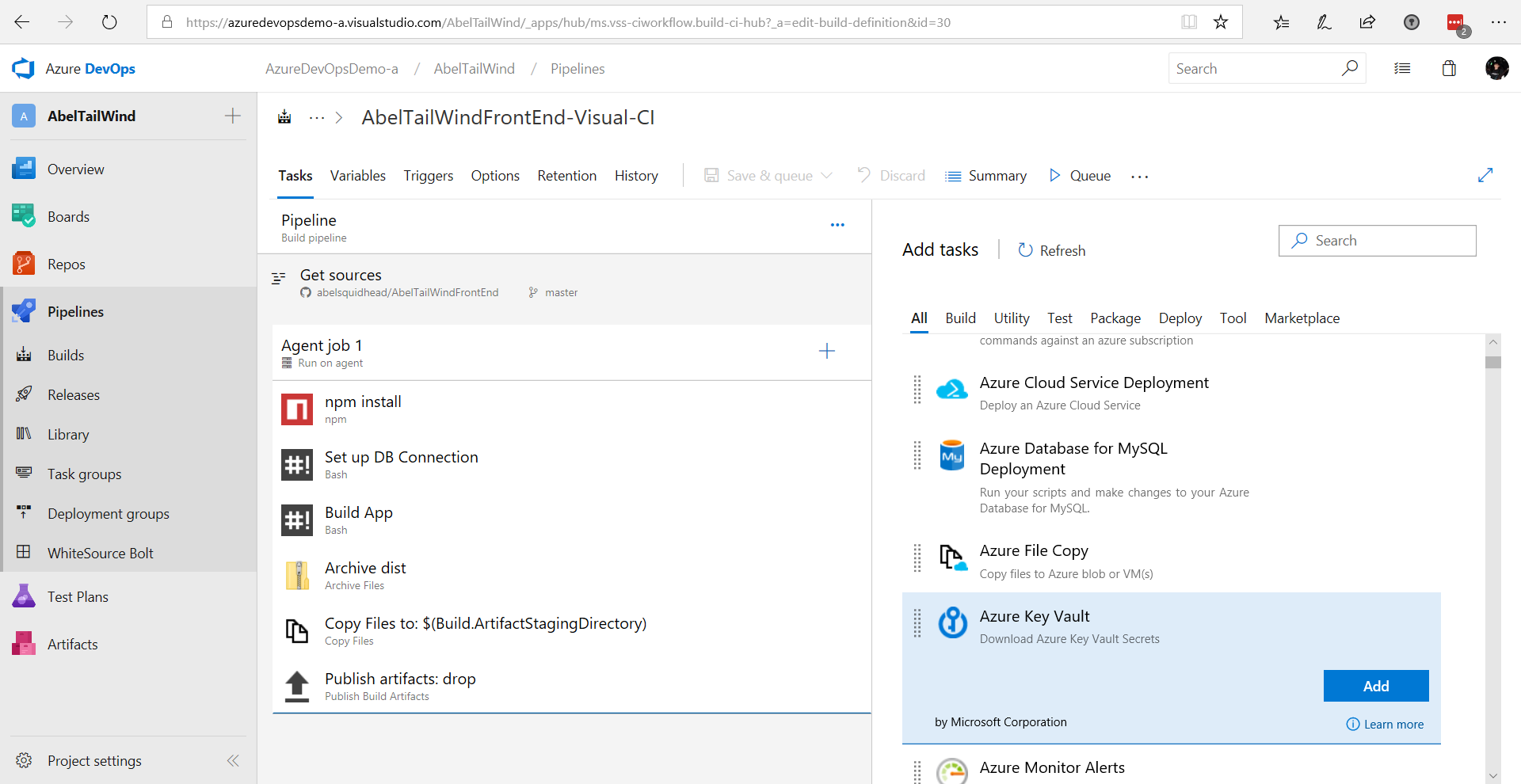Select the npm install task

click(x=572, y=409)
